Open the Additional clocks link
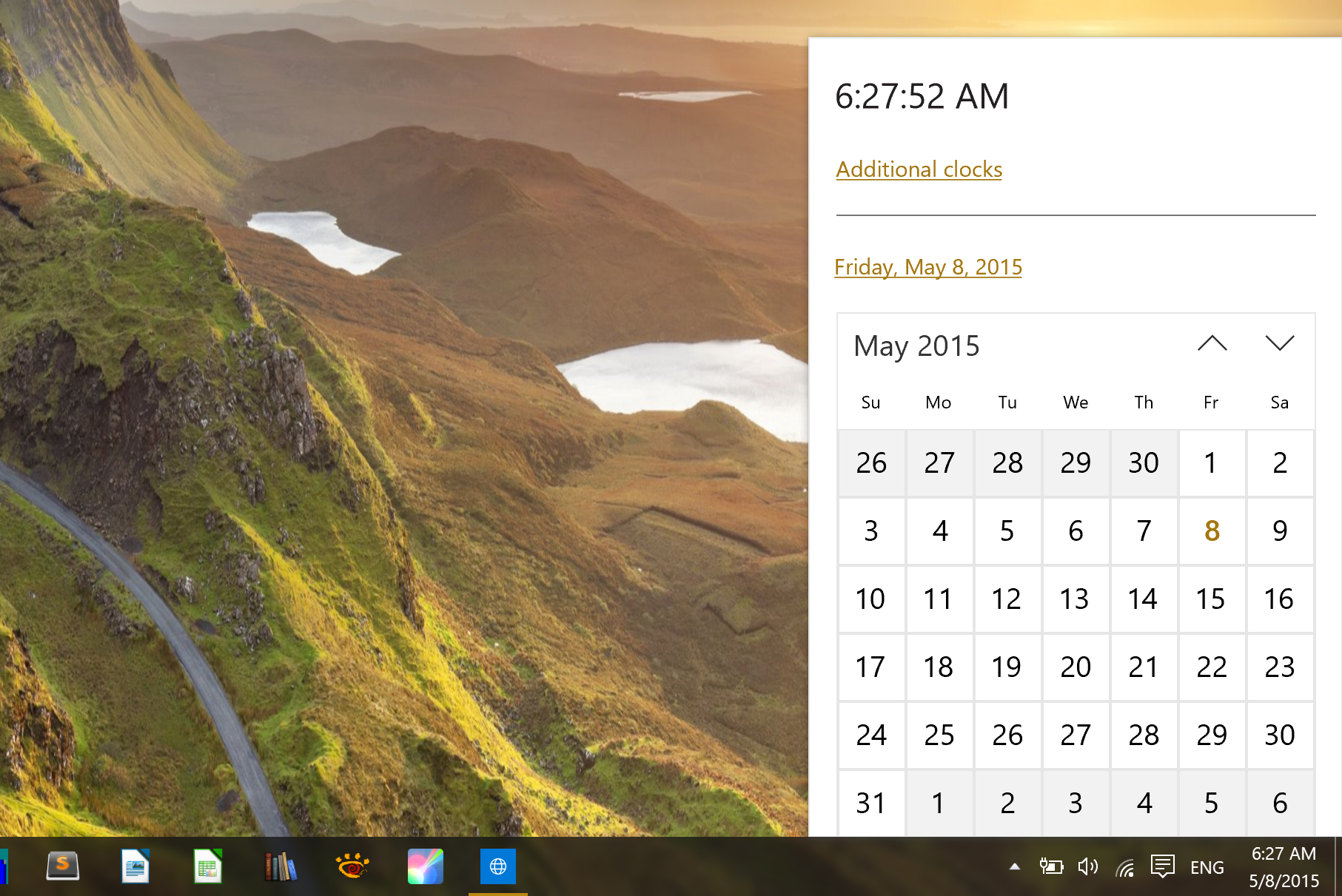The height and width of the screenshot is (896, 1342). coord(918,169)
